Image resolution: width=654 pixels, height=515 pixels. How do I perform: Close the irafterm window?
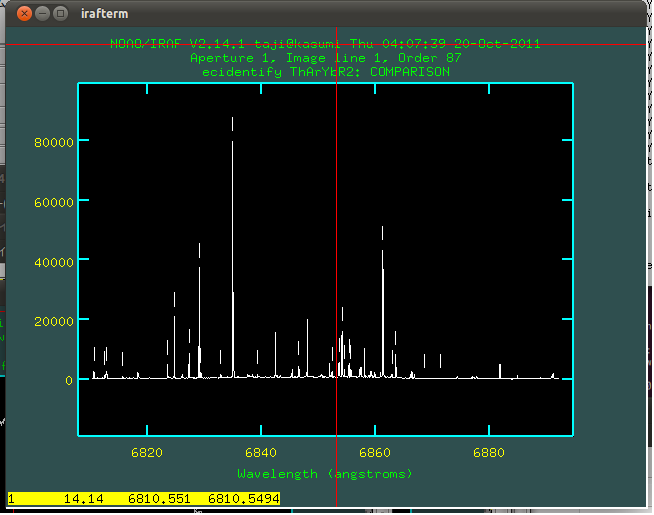click(x=24, y=14)
